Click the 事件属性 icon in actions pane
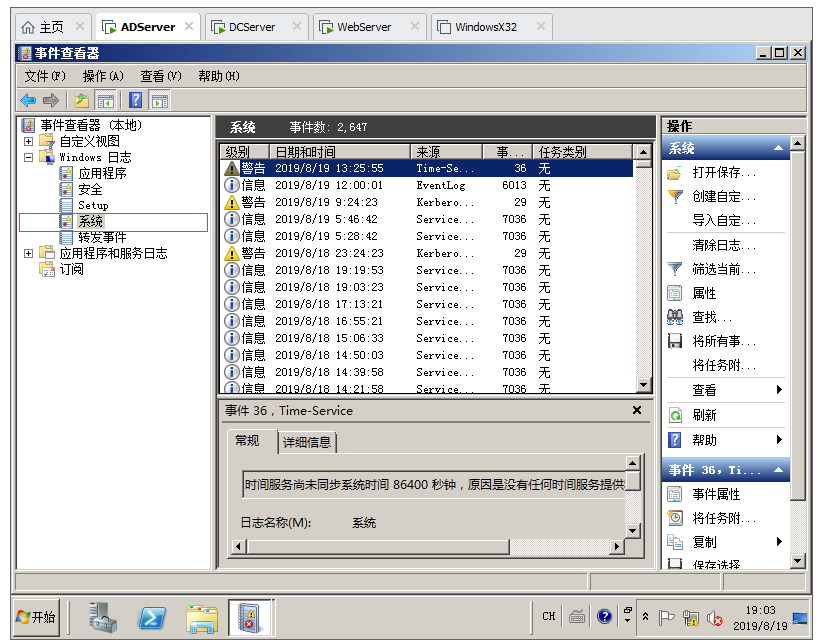This screenshot has width=819, height=642. click(675, 494)
